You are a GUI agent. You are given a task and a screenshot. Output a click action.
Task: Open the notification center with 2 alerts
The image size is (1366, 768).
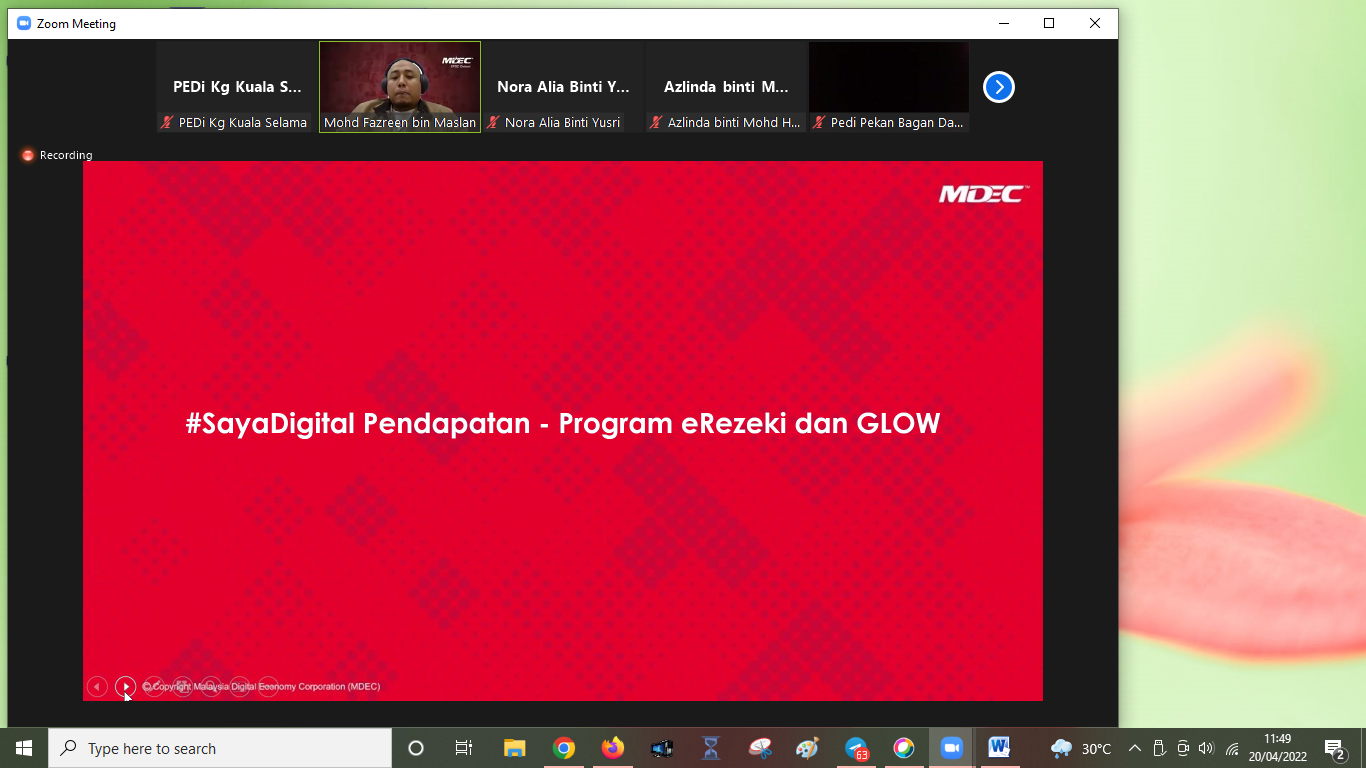pos(1334,748)
